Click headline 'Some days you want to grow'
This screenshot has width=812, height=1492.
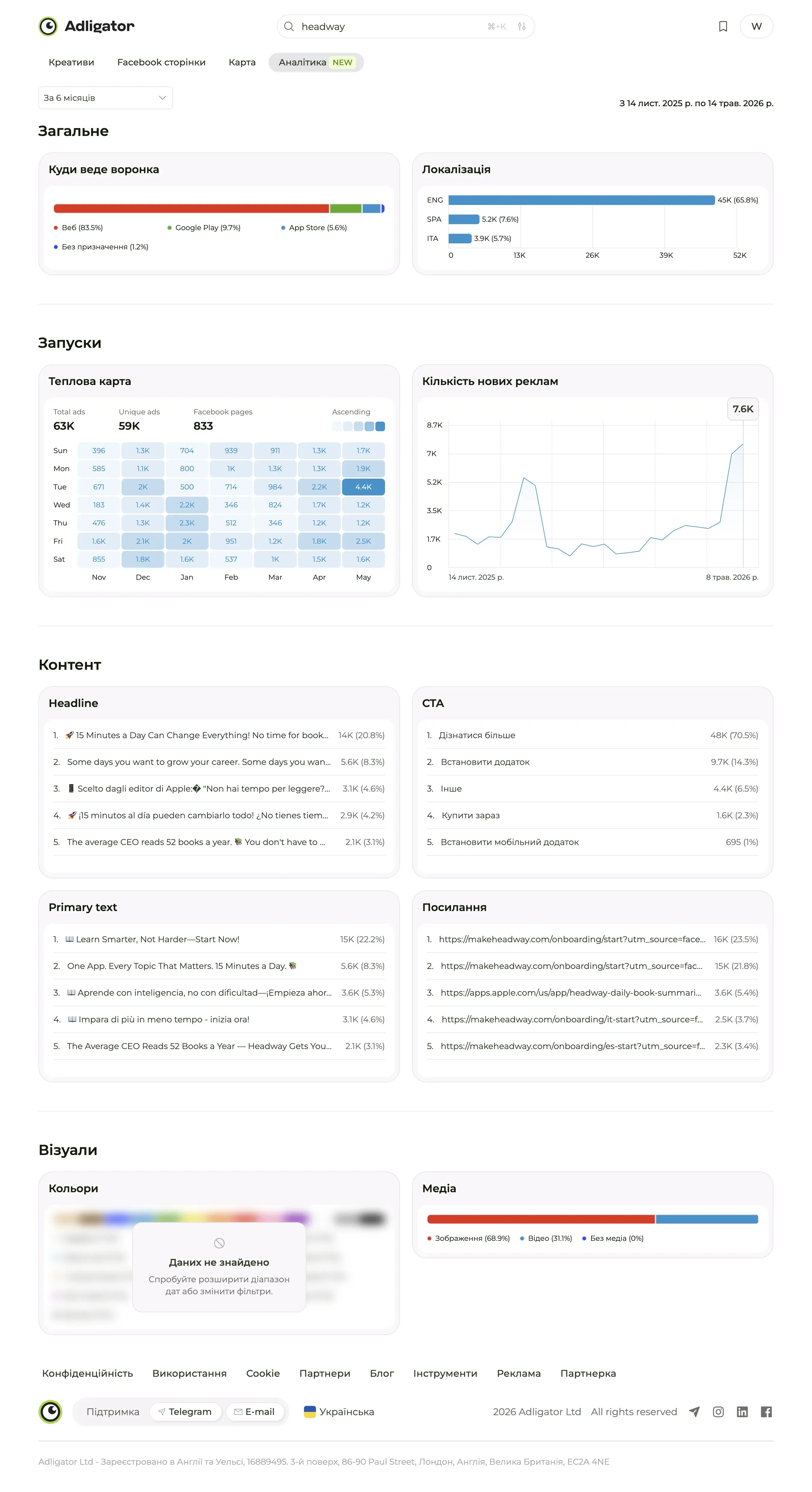[219, 762]
